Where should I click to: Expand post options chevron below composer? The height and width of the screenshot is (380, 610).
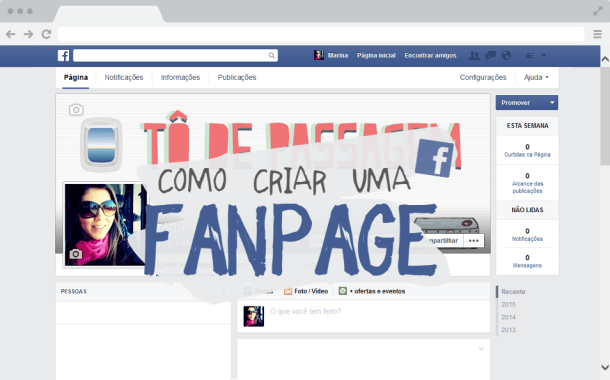coord(481,348)
